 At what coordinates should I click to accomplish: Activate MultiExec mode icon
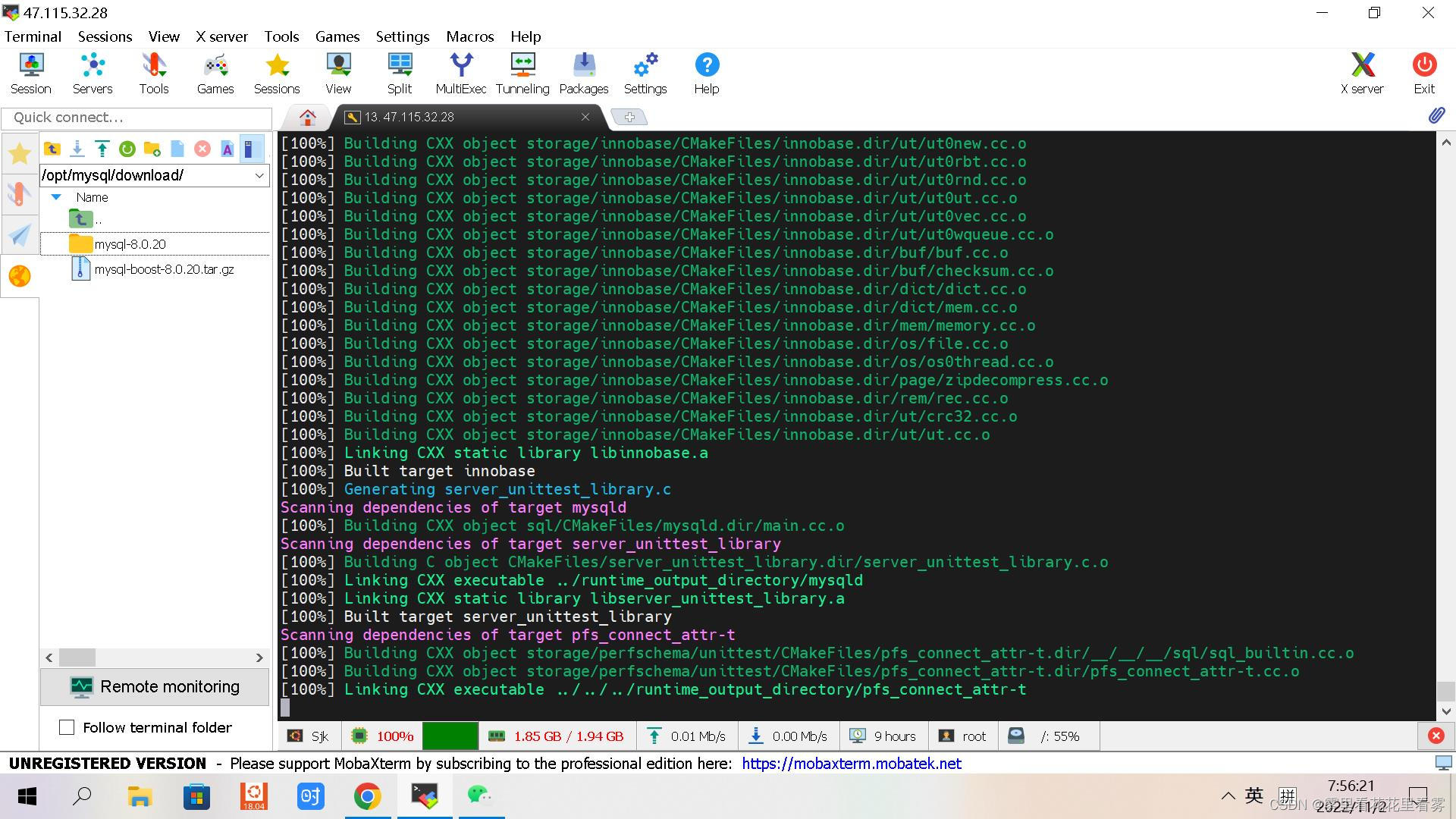point(461,74)
